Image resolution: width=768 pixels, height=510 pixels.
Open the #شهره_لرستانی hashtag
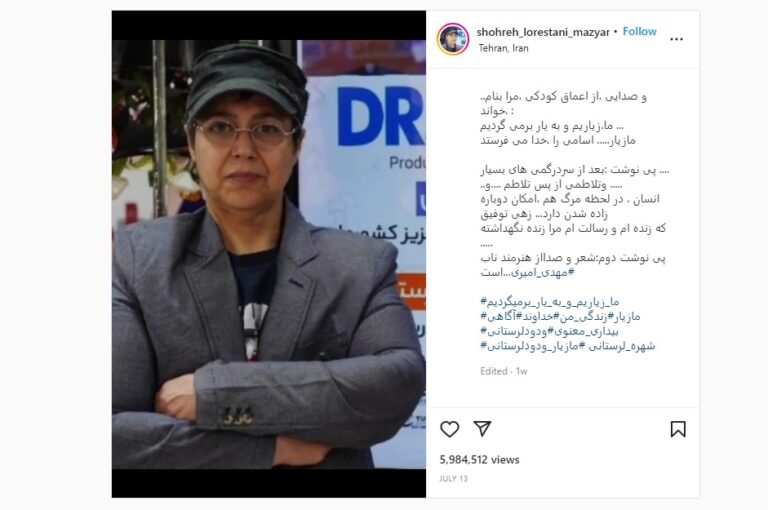tap(621, 346)
